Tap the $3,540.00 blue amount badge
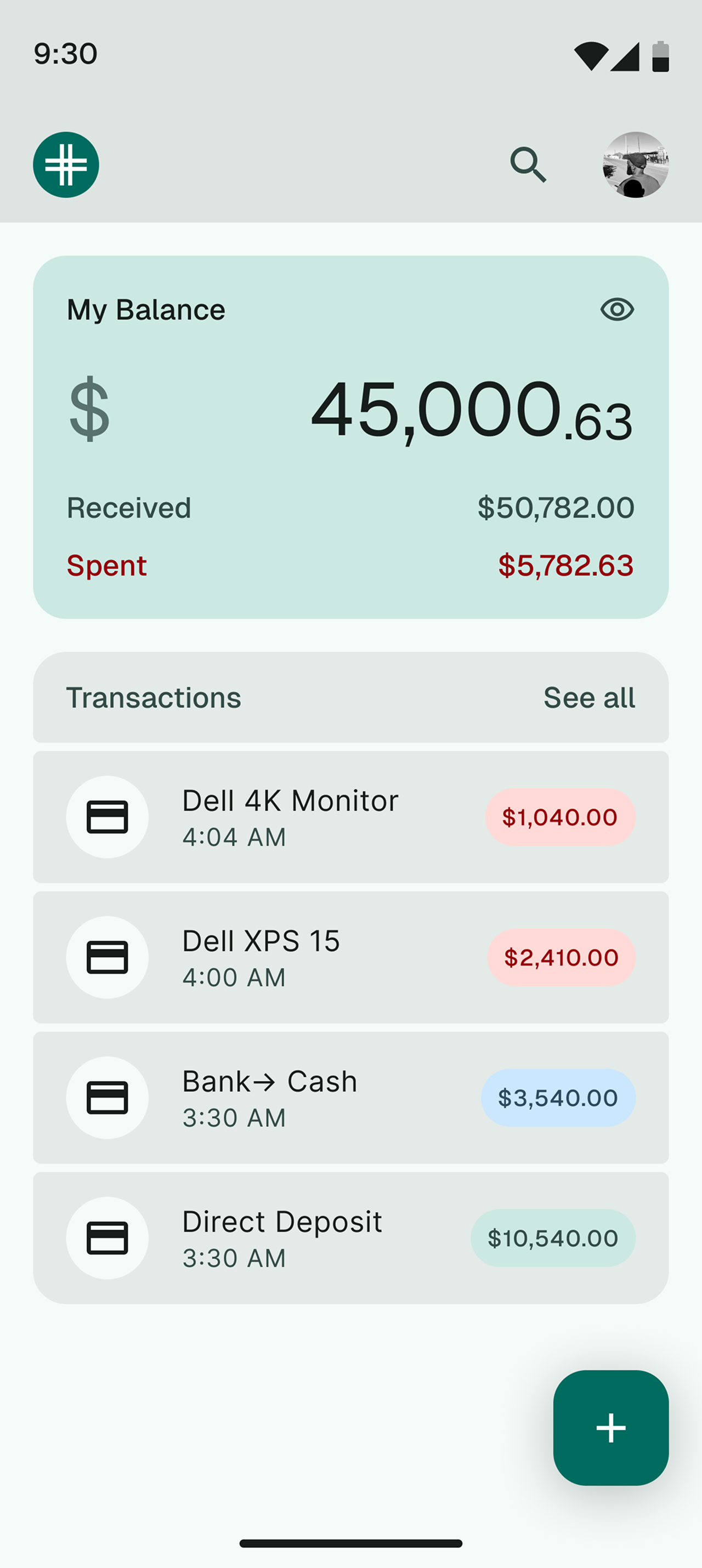702x1568 pixels. 558,1098
